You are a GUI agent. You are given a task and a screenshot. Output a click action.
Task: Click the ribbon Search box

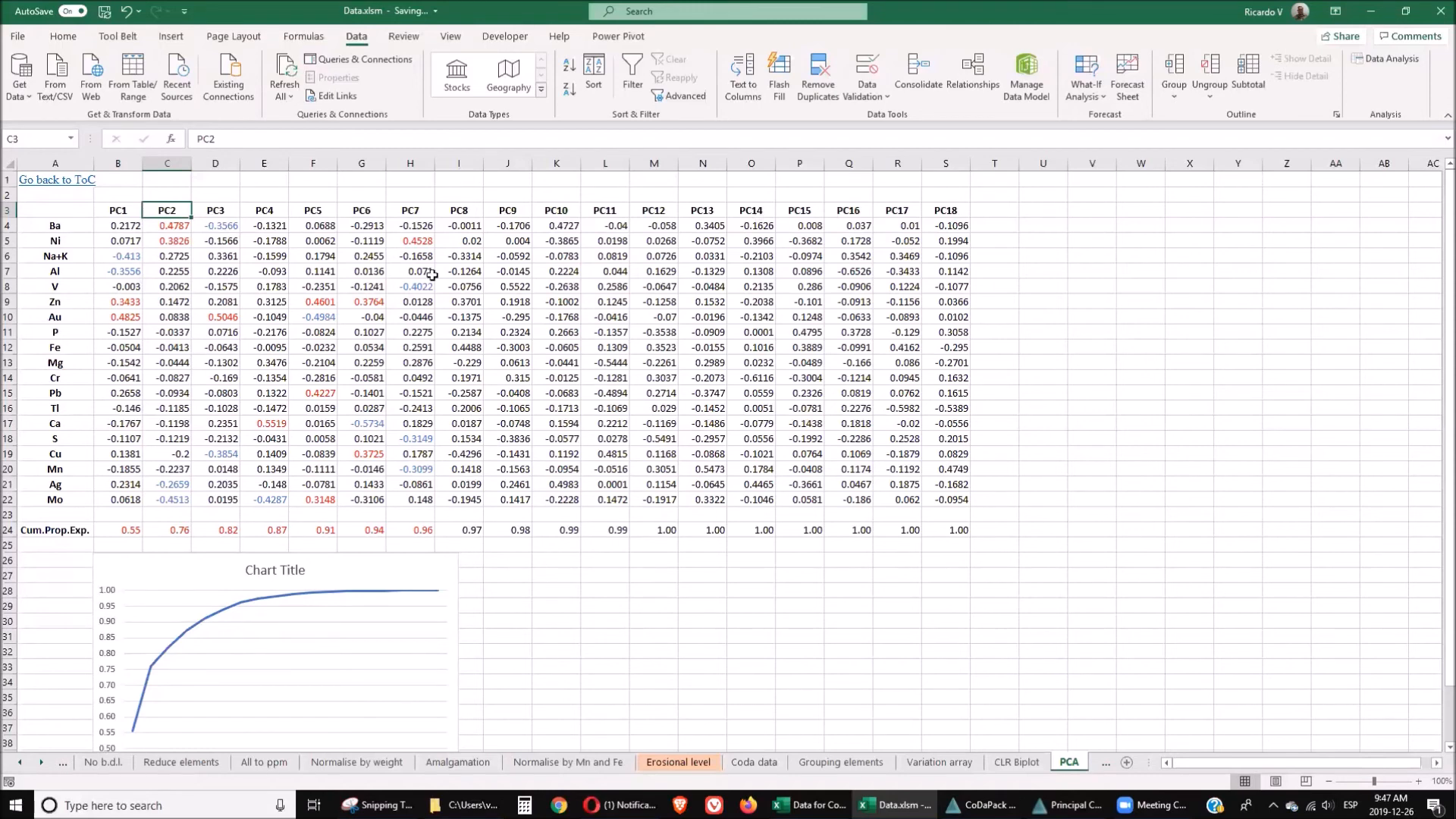click(728, 11)
